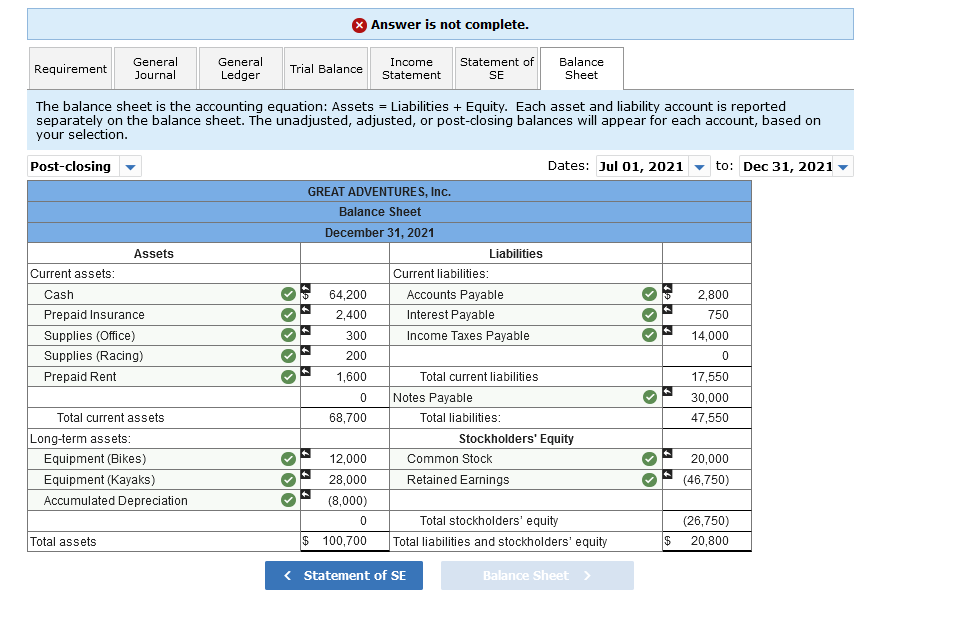
Task: Click the green checkmark next to Equipment (Kayaks)
Action: tap(288, 479)
